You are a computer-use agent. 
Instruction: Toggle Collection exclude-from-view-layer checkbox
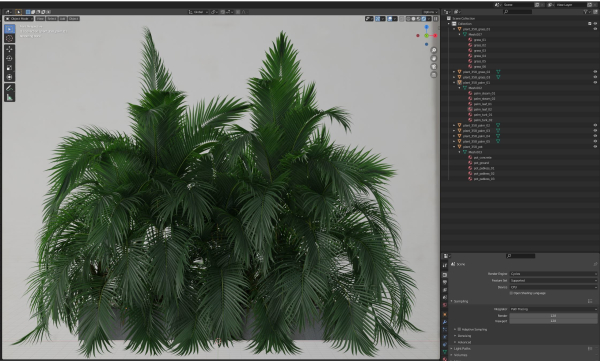click(590, 23)
